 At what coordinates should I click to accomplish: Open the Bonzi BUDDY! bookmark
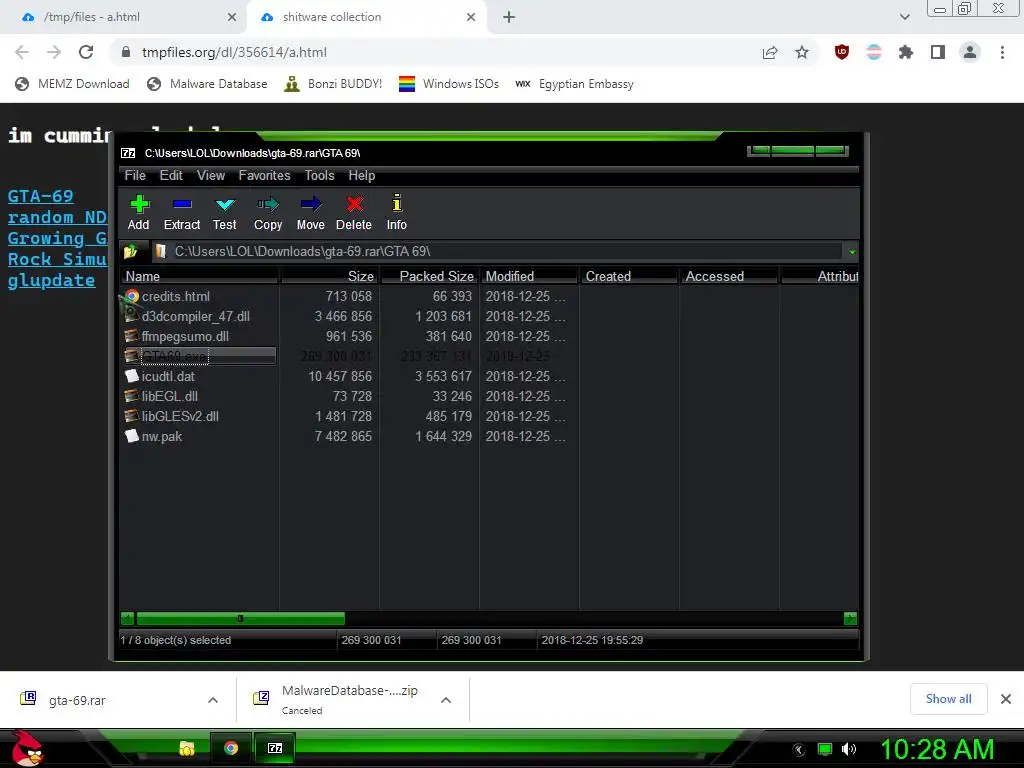point(333,84)
